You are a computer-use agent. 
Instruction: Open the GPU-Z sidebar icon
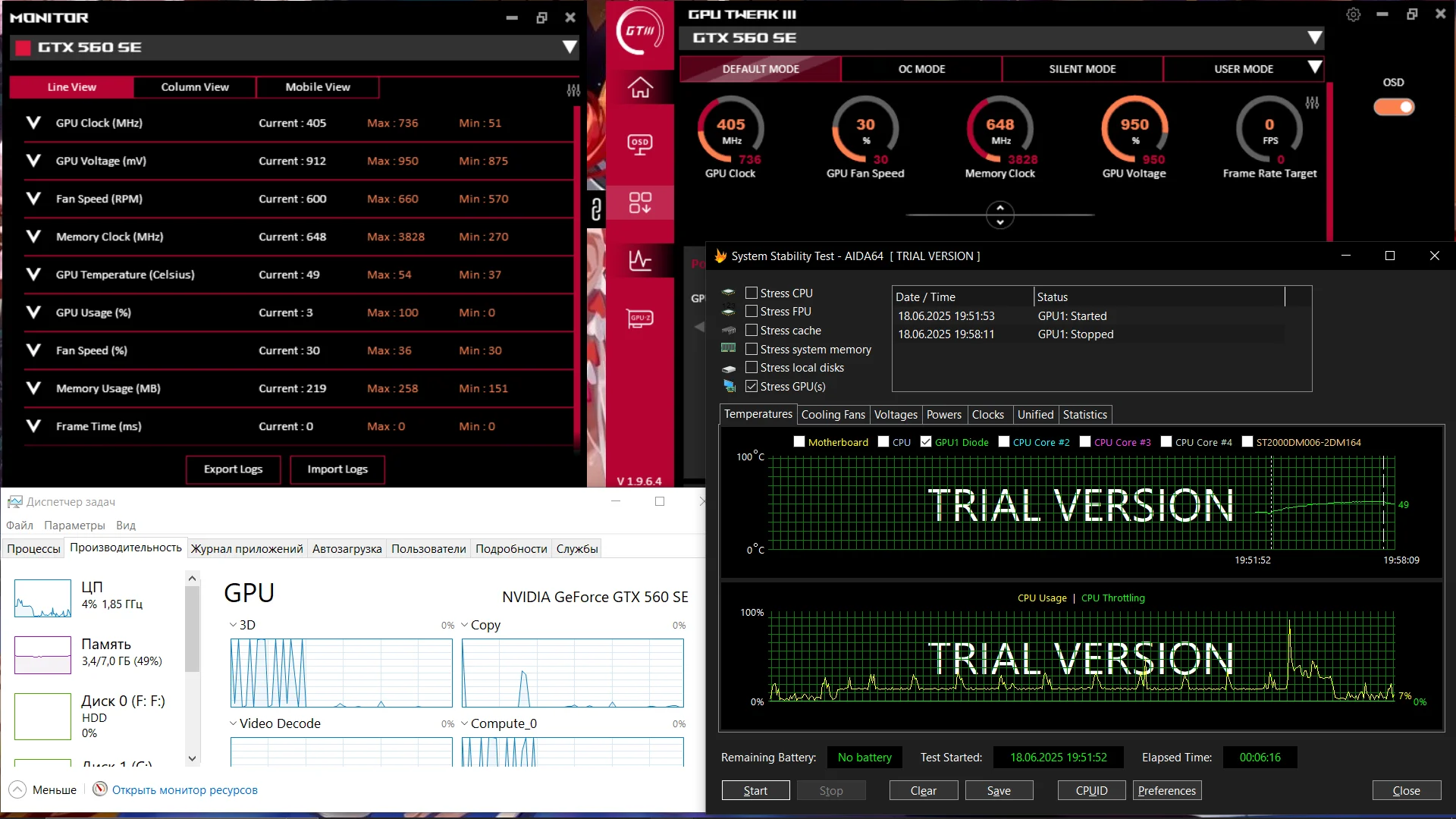click(640, 318)
